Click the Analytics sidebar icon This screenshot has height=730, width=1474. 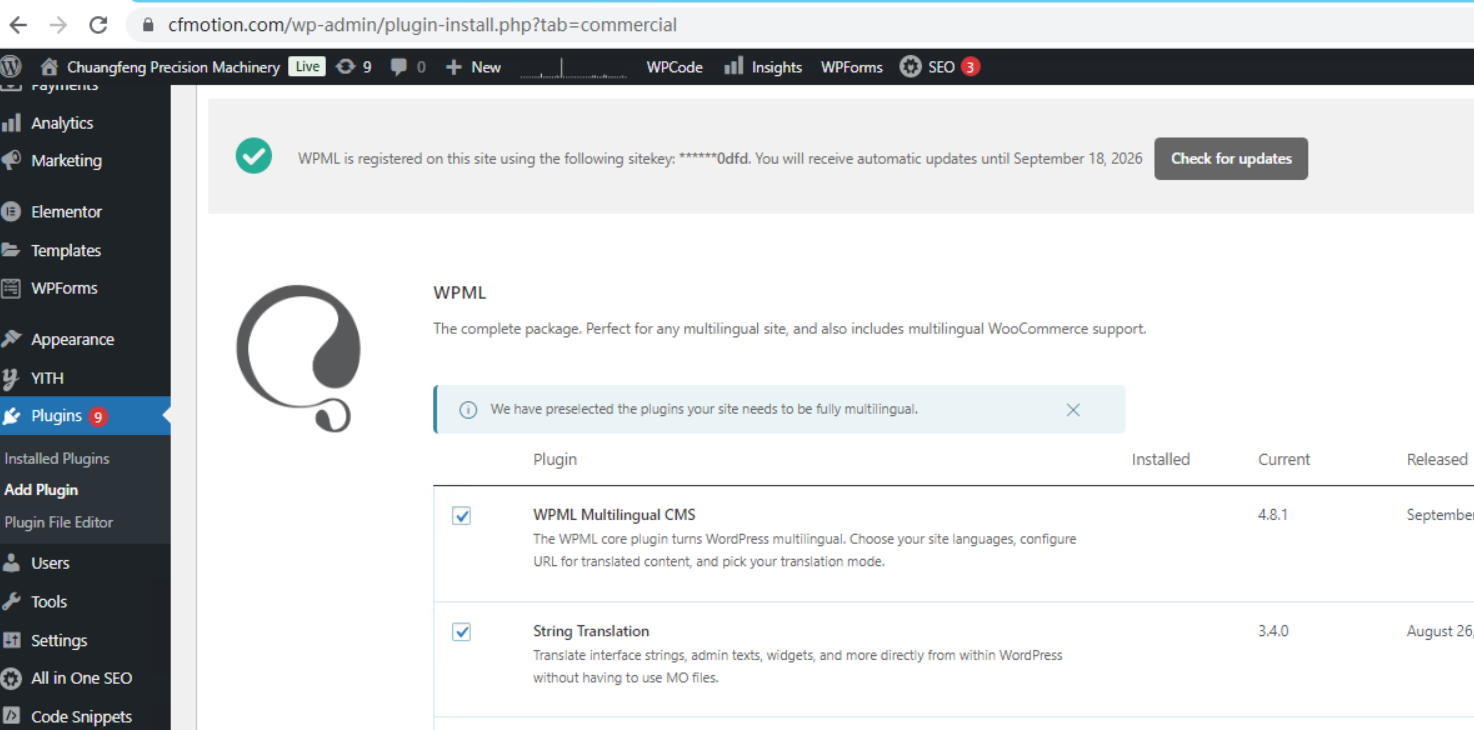click(x=11, y=123)
